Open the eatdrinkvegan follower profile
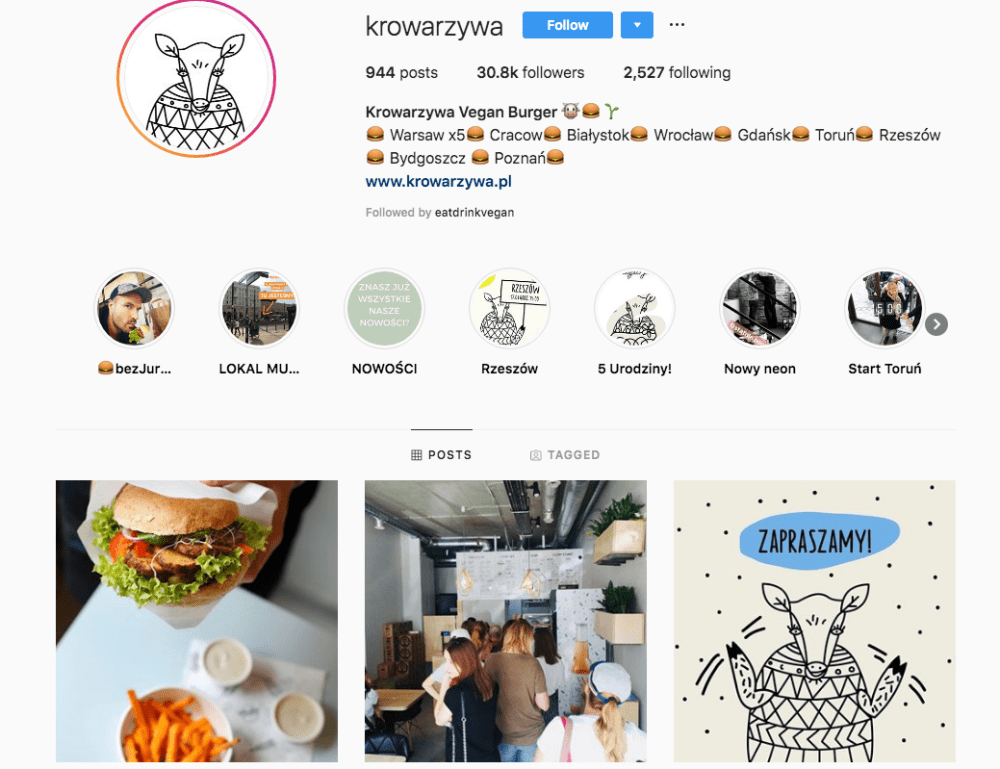Viewport: 1000px width, 769px height. [474, 212]
